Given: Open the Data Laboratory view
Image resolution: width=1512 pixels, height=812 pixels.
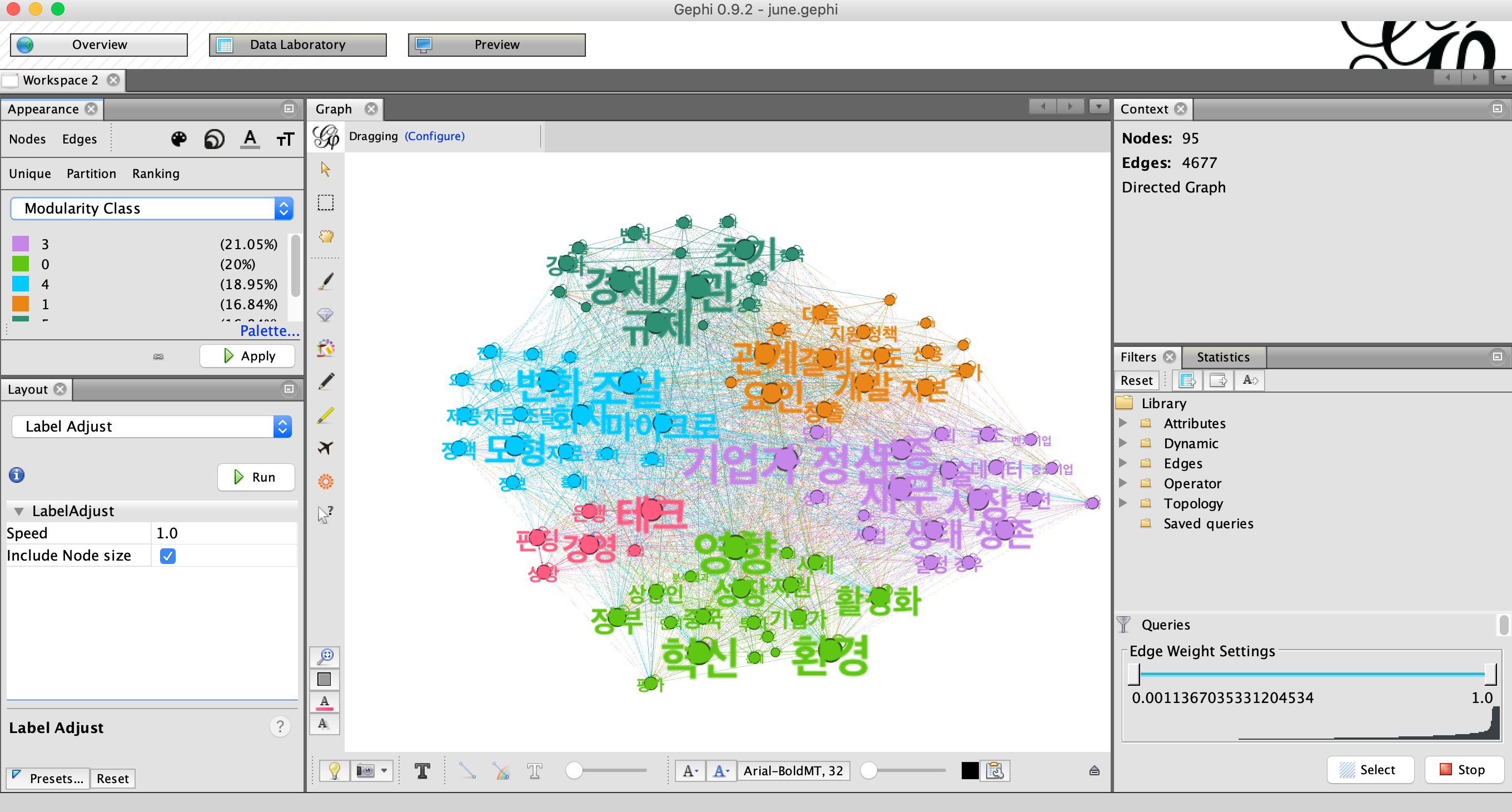Looking at the screenshot, I should click(297, 44).
